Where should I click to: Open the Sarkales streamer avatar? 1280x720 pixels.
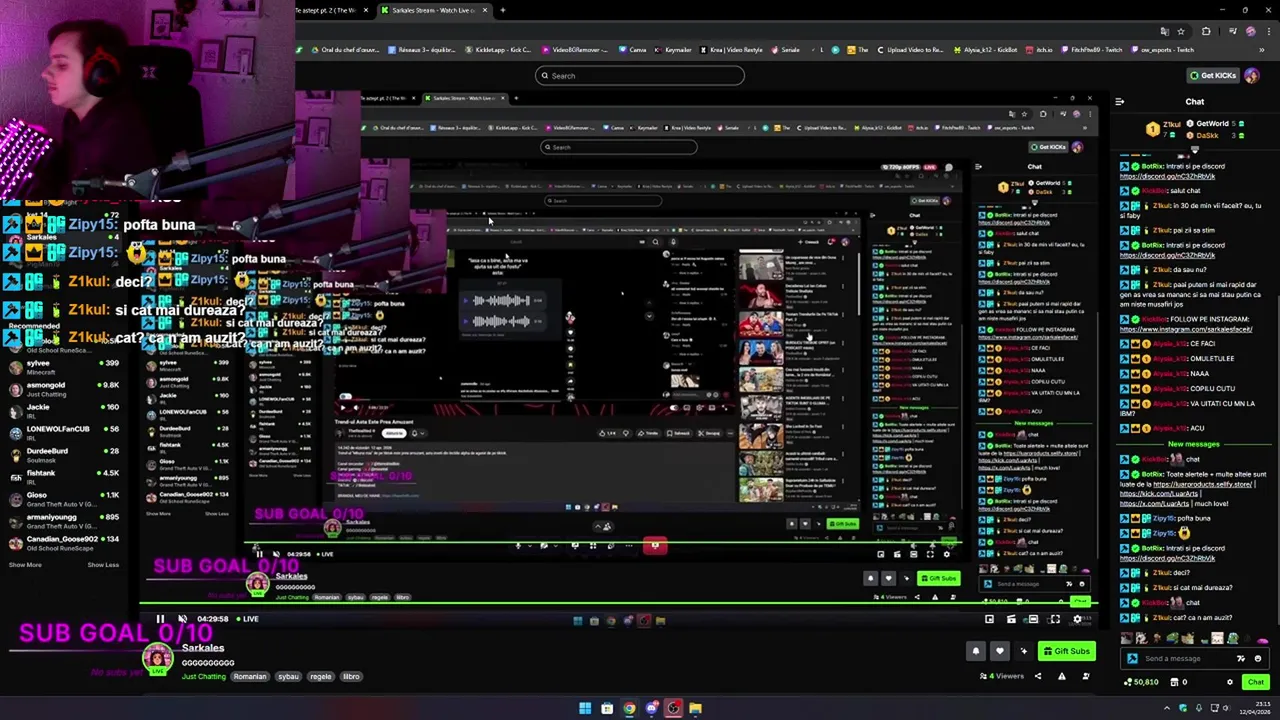pyautogui.click(x=156, y=657)
